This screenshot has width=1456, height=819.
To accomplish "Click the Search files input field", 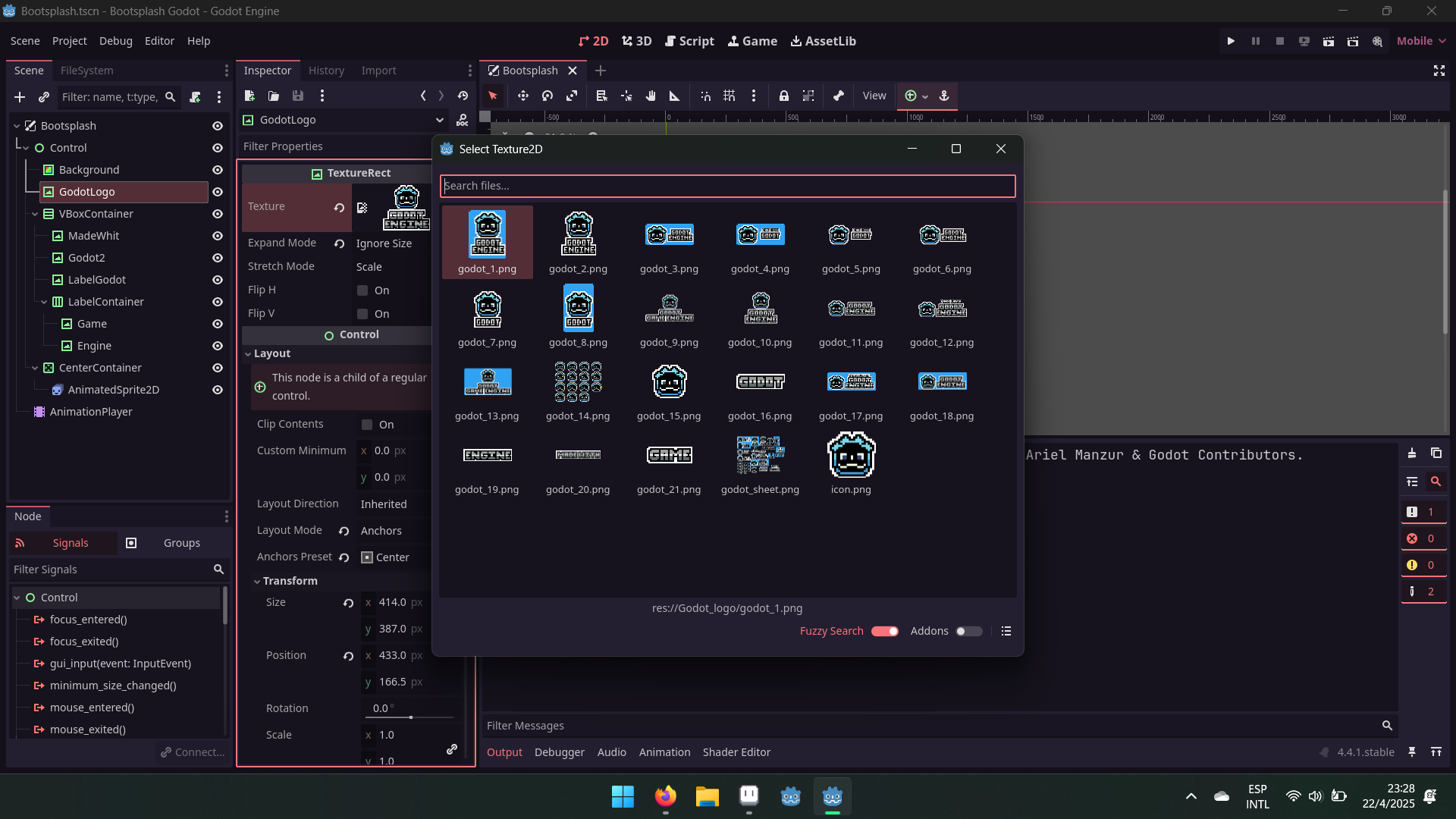I will [727, 186].
